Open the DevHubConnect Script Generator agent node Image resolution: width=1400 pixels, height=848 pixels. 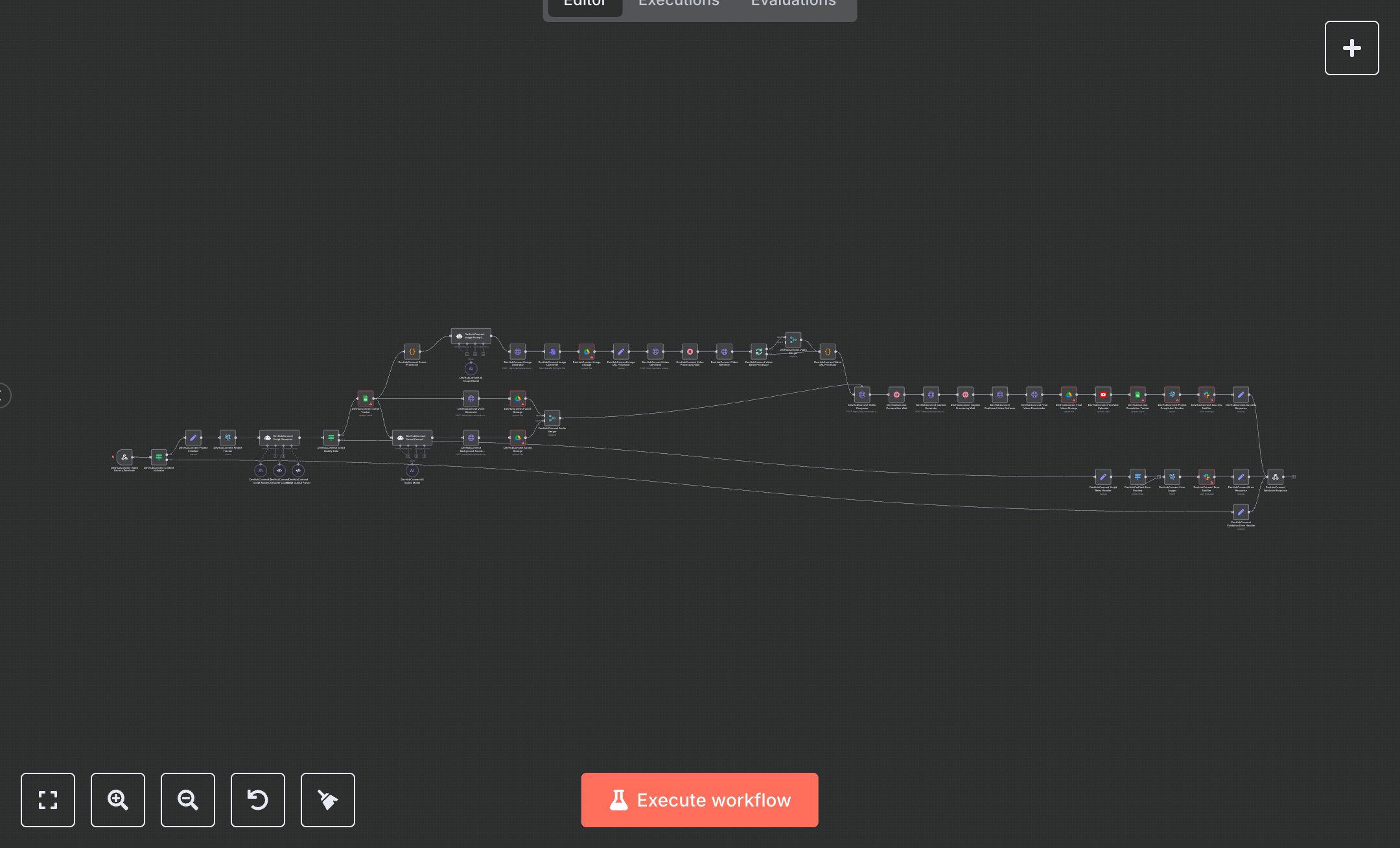click(278, 438)
